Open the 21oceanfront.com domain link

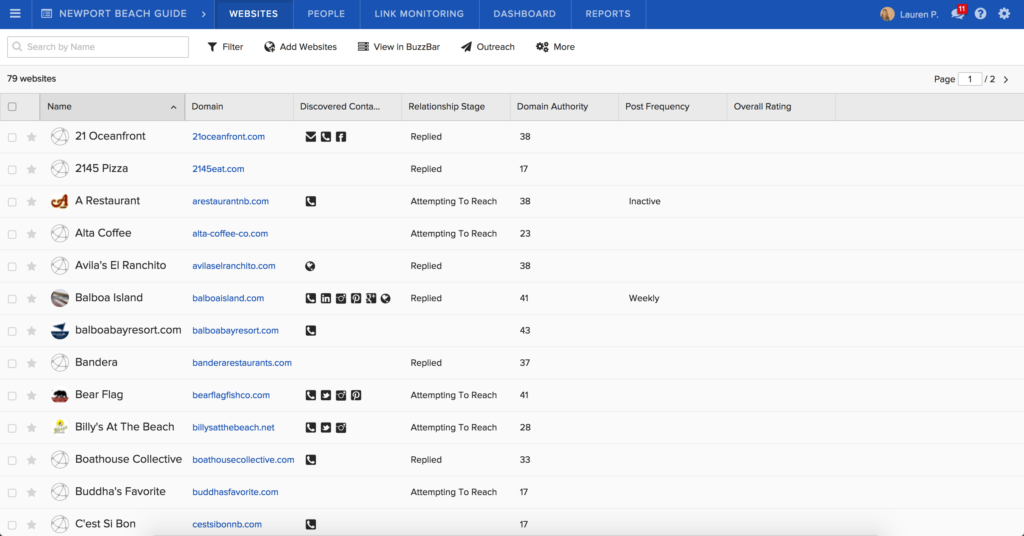pos(229,136)
